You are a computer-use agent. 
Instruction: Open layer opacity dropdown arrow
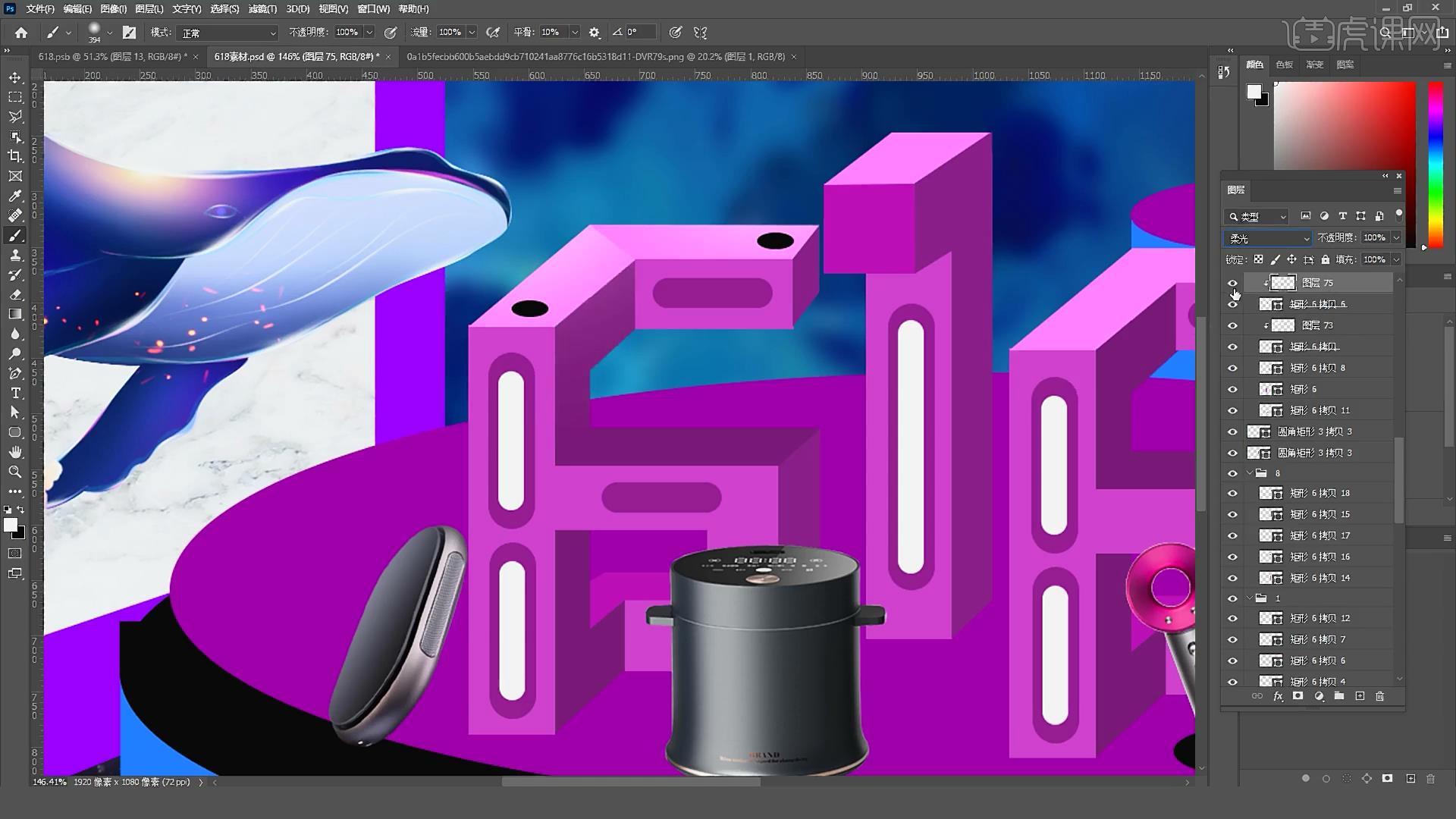tap(1396, 238)
